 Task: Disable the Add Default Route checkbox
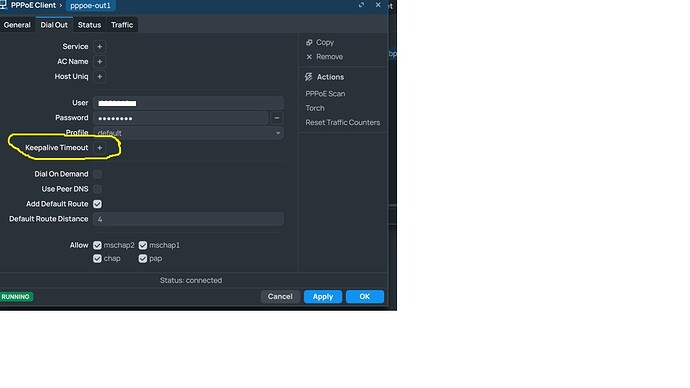97,204
